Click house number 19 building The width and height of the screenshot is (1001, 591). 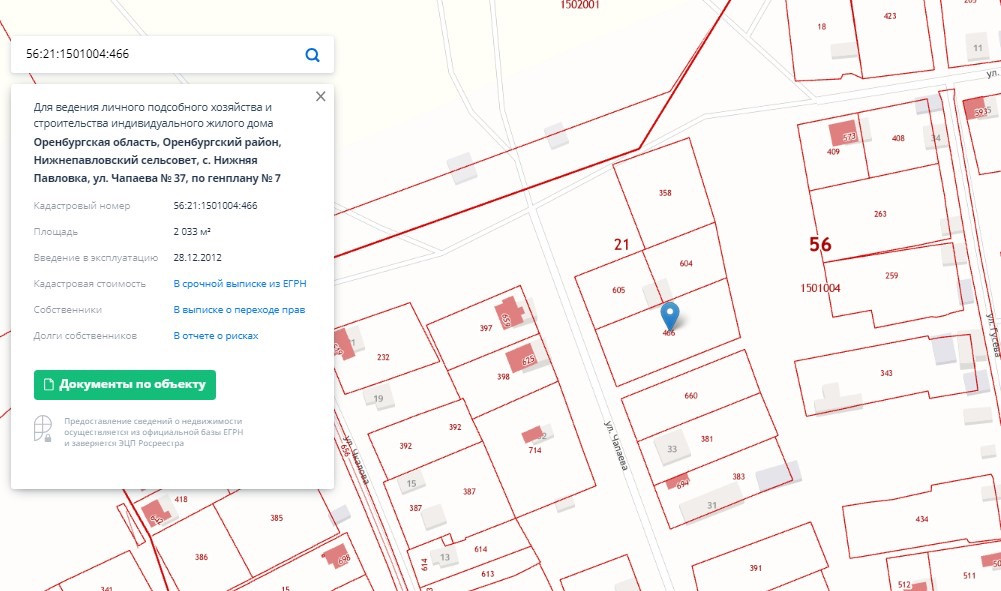point(379,398)
